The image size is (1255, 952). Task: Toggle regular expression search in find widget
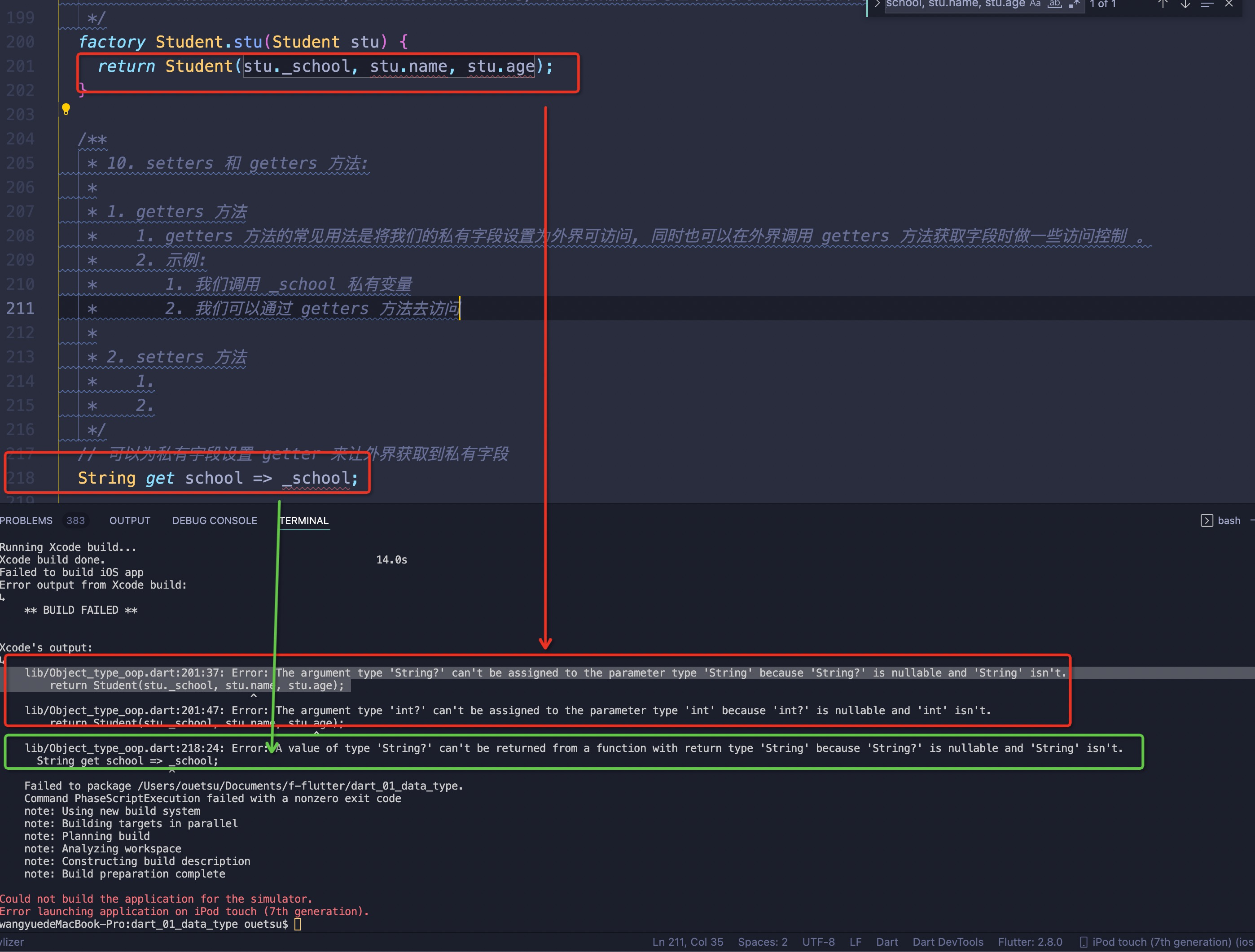[1074, 4]
